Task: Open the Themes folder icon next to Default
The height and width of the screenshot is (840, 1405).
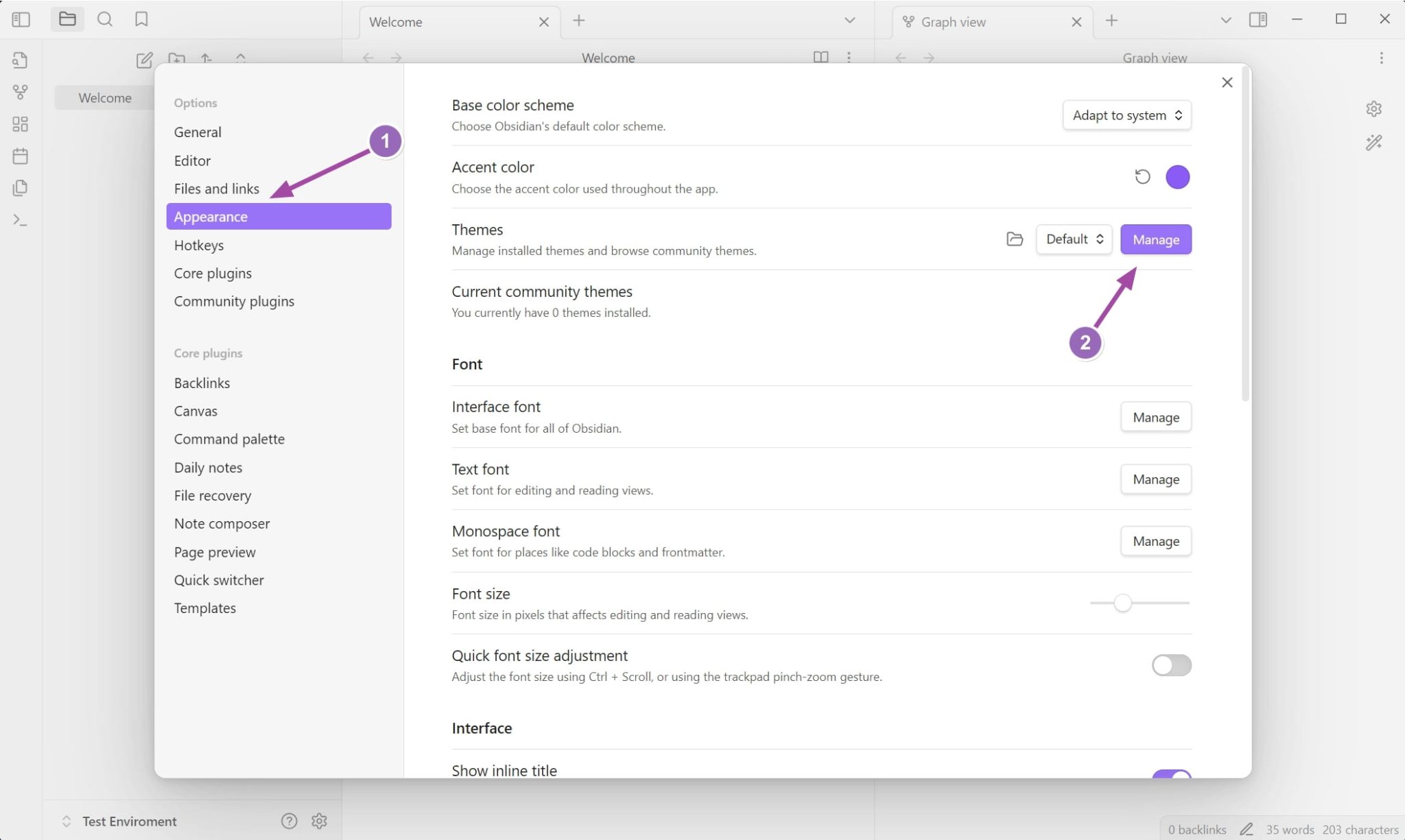Action: click(1014, 239)
